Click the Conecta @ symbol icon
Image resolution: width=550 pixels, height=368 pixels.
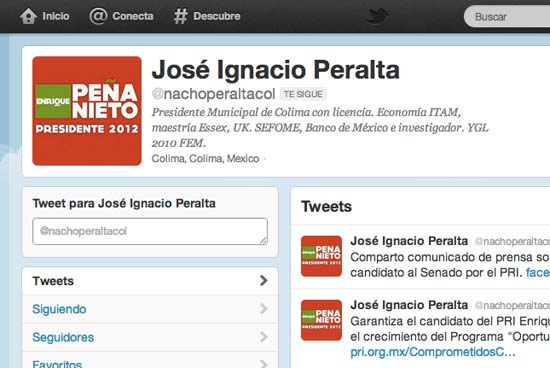98,16
